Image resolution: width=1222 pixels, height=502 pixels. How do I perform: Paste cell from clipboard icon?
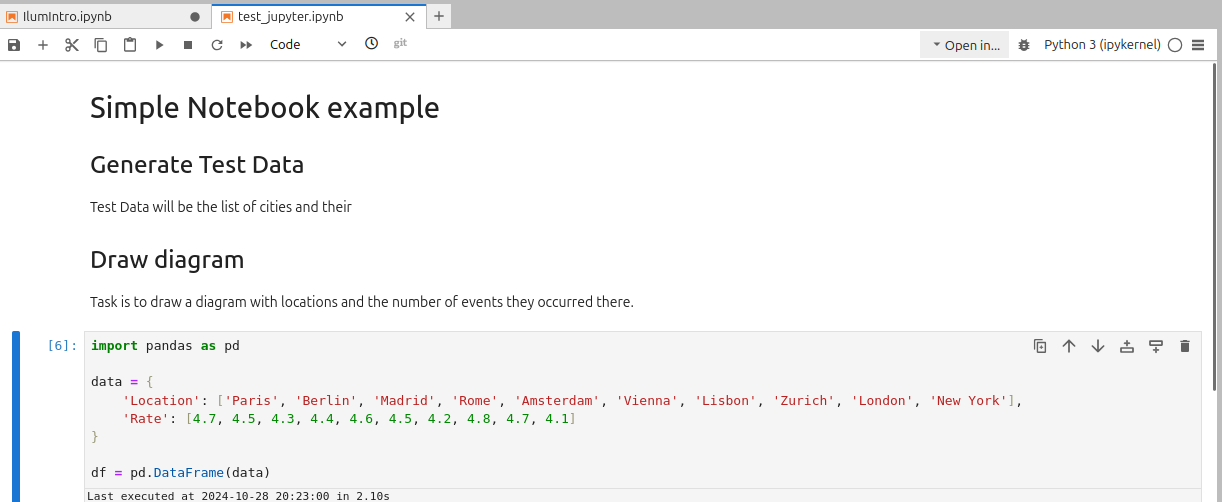tap(130, 45)
